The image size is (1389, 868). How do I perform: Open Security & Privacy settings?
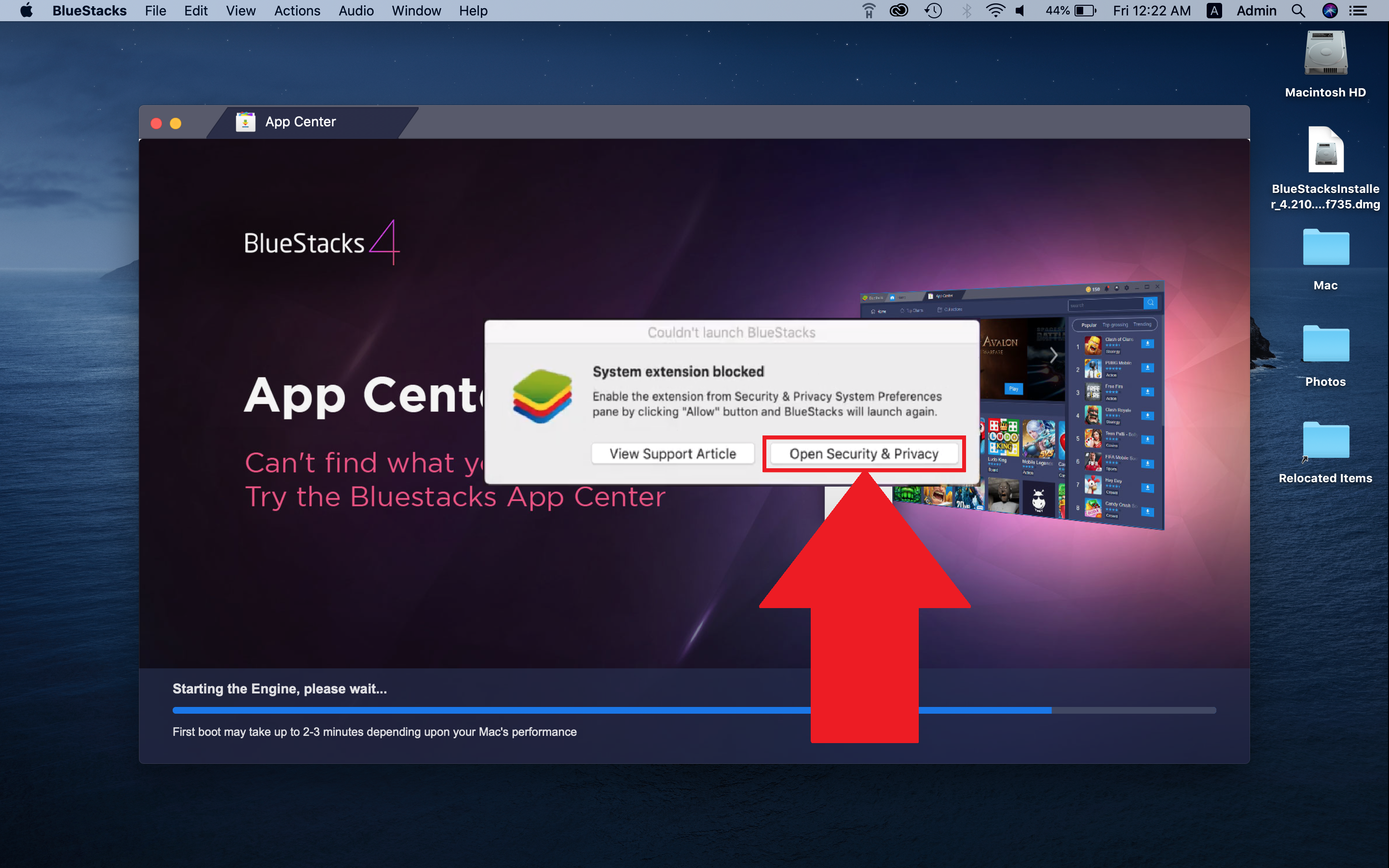tap(862, 452)
